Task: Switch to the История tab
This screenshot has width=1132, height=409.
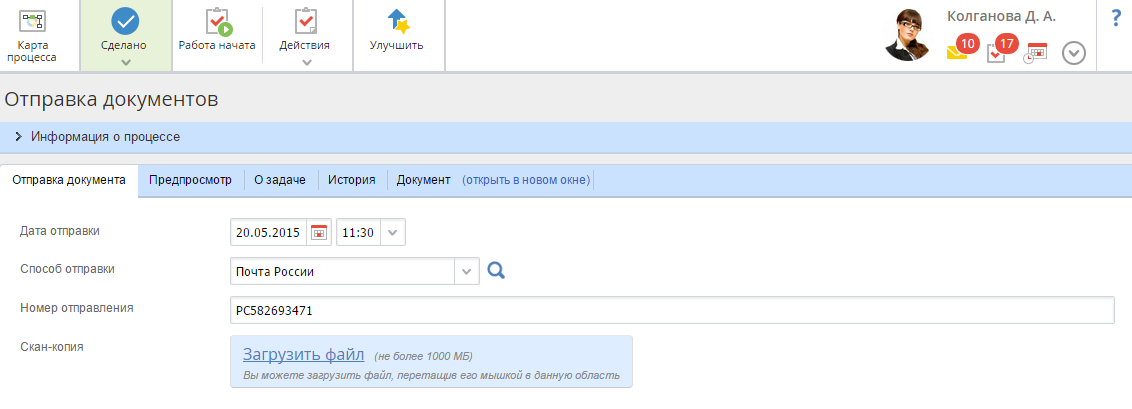Action: coord(352,180)
